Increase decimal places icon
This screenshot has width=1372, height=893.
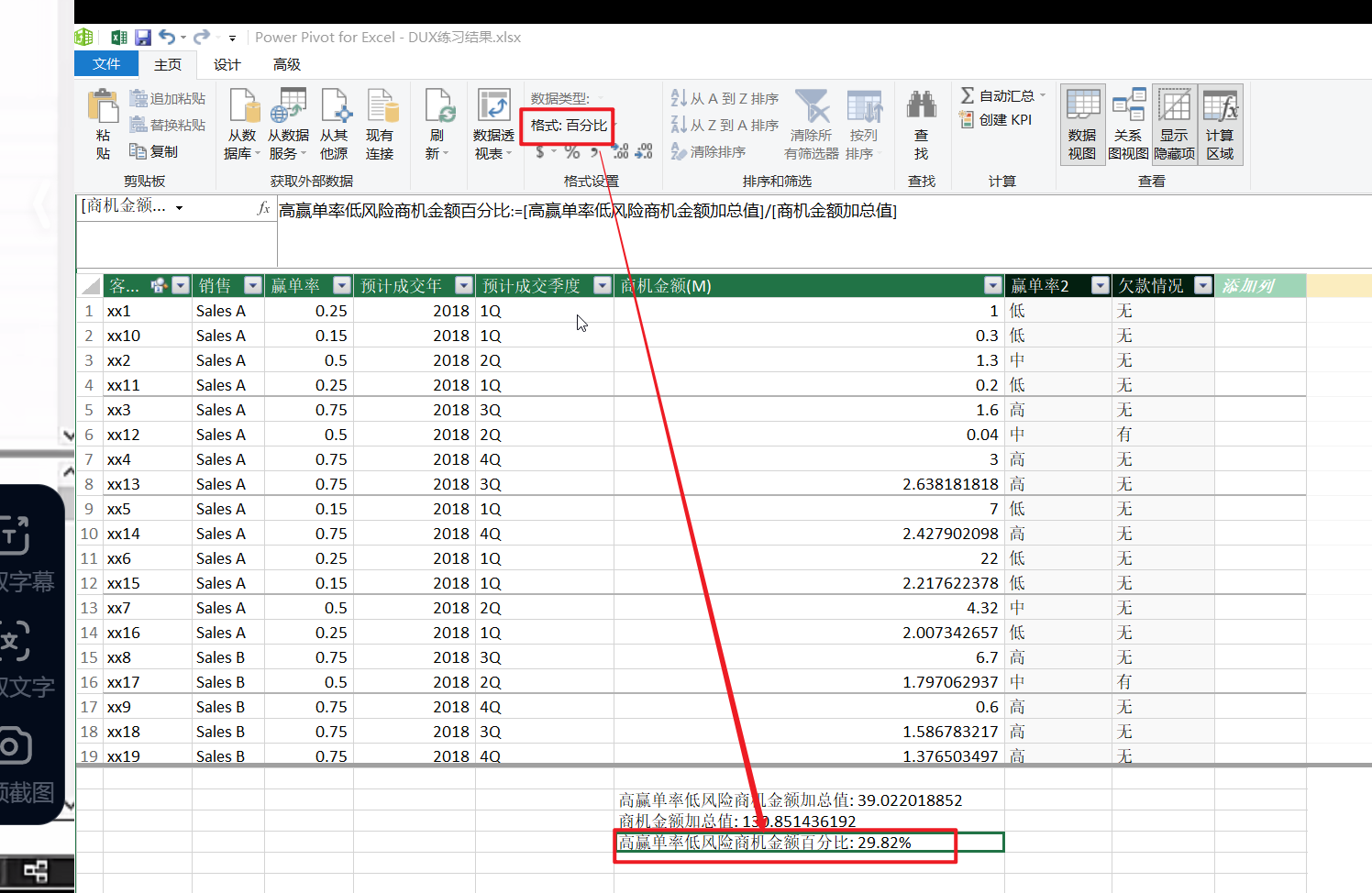621,151
